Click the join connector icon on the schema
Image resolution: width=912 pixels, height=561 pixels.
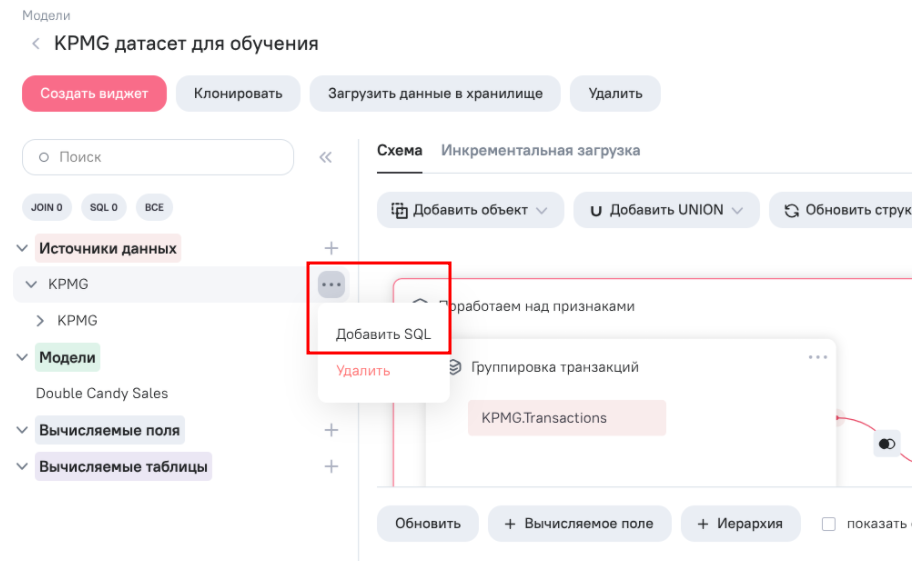pos(887,444)
